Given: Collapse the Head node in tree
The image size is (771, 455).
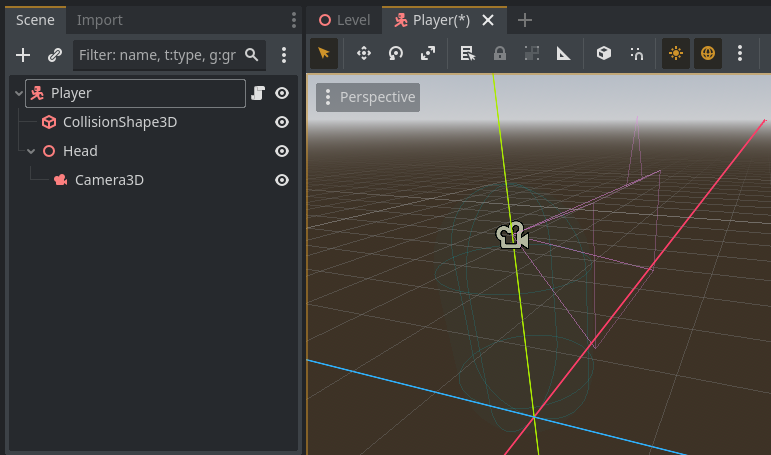Looking at the screenshot, I should pyautogui.click(x=31, y=151).
